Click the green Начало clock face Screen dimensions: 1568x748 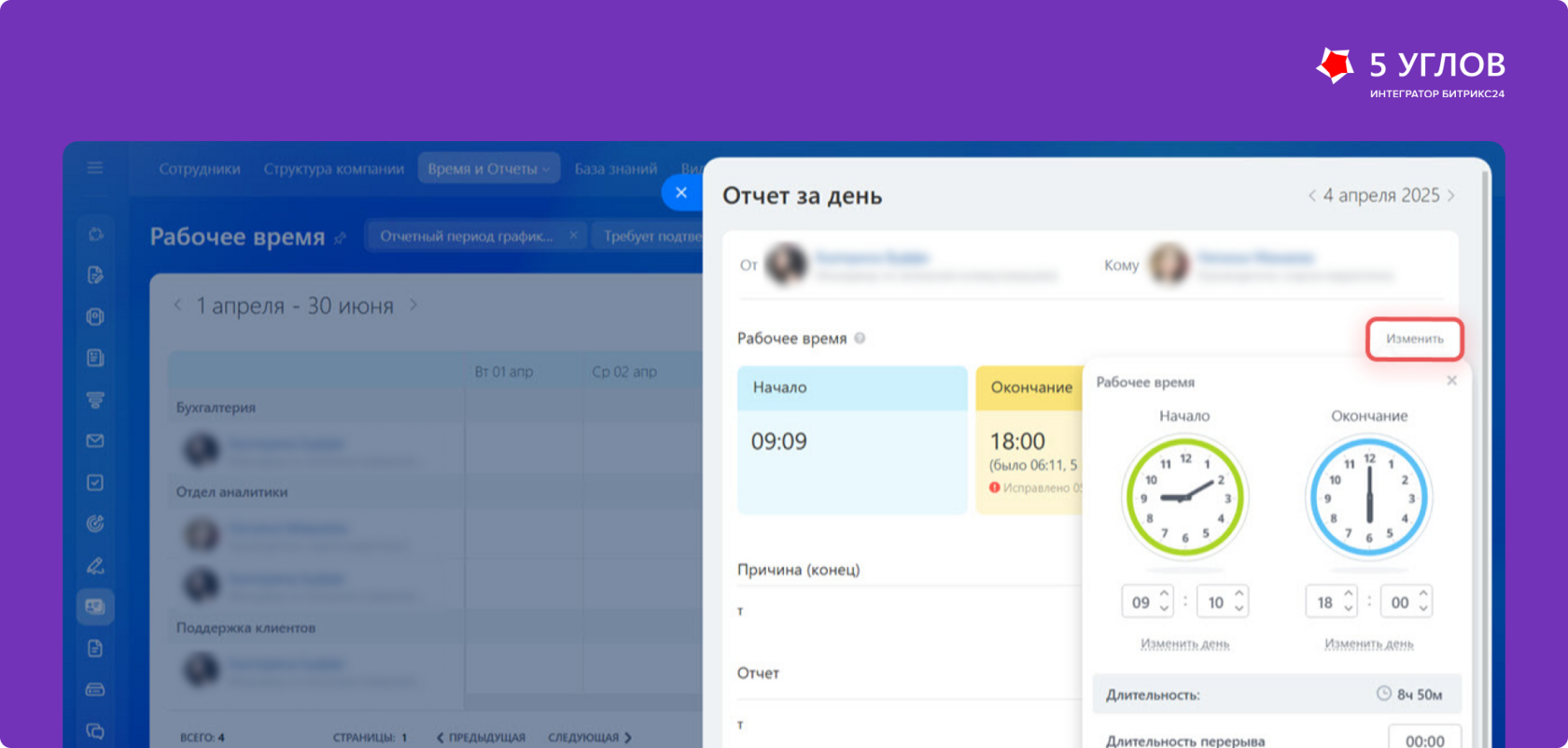[x=1184, y=497]
